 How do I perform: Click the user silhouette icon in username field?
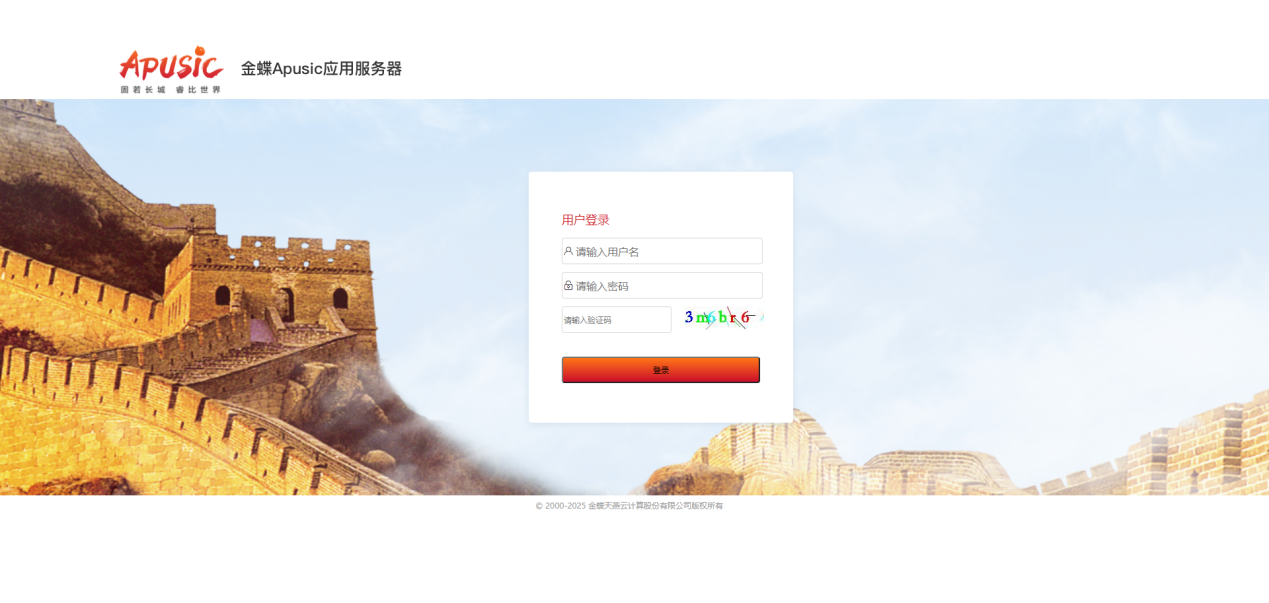(568, 251)
